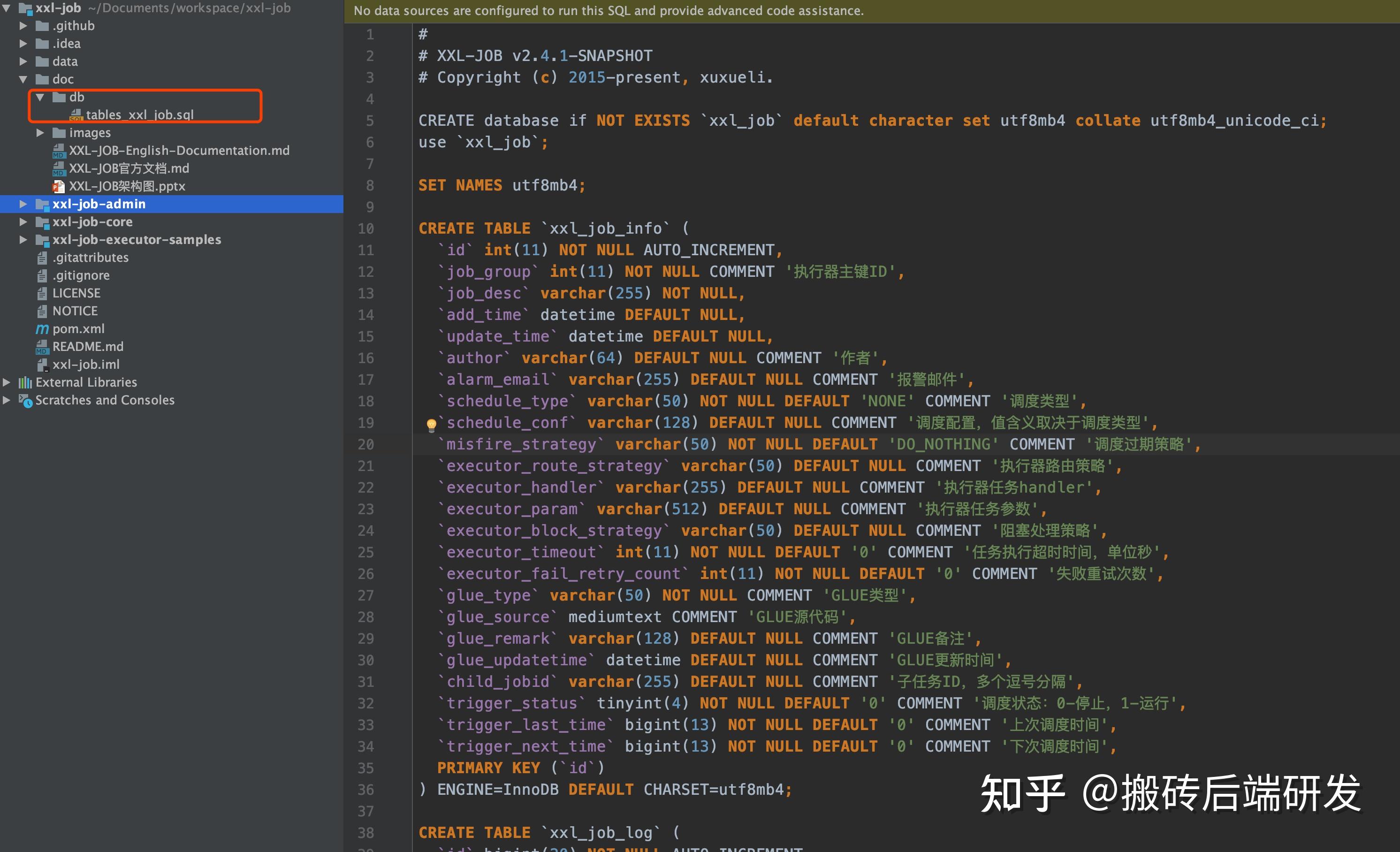The image size is (1400, 852).
Task: Open XXL-JOB-English-Documentation.md file
Action: click(x=179, y=151)
